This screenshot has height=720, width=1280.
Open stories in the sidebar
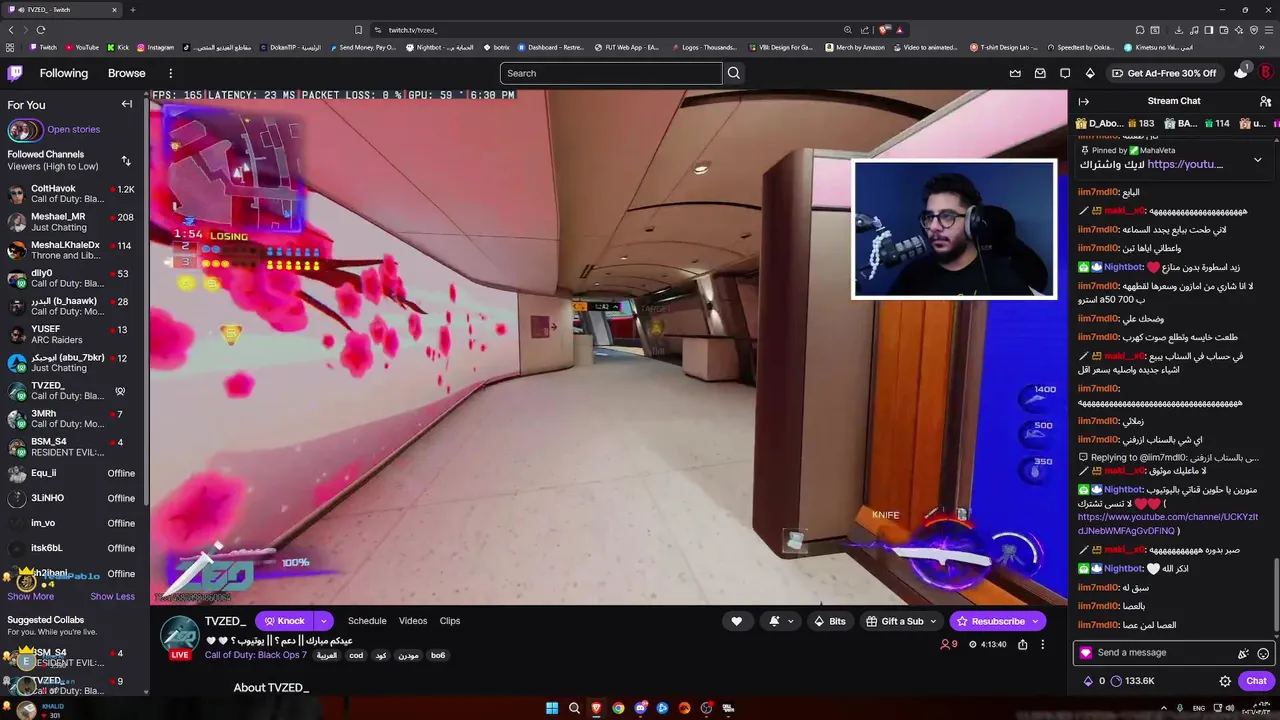click(73, 129)
